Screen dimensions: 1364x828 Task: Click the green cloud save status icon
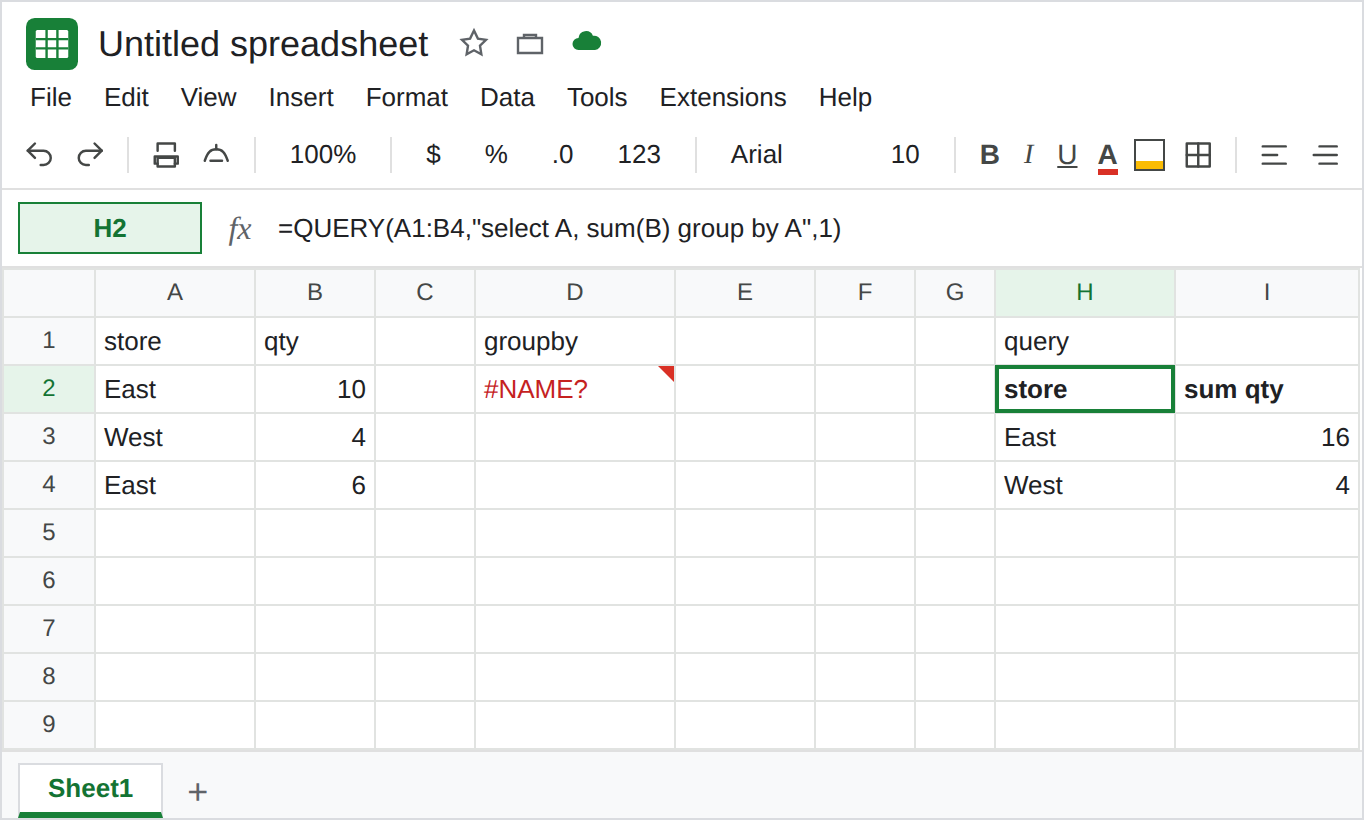click(x=587, y=42)
